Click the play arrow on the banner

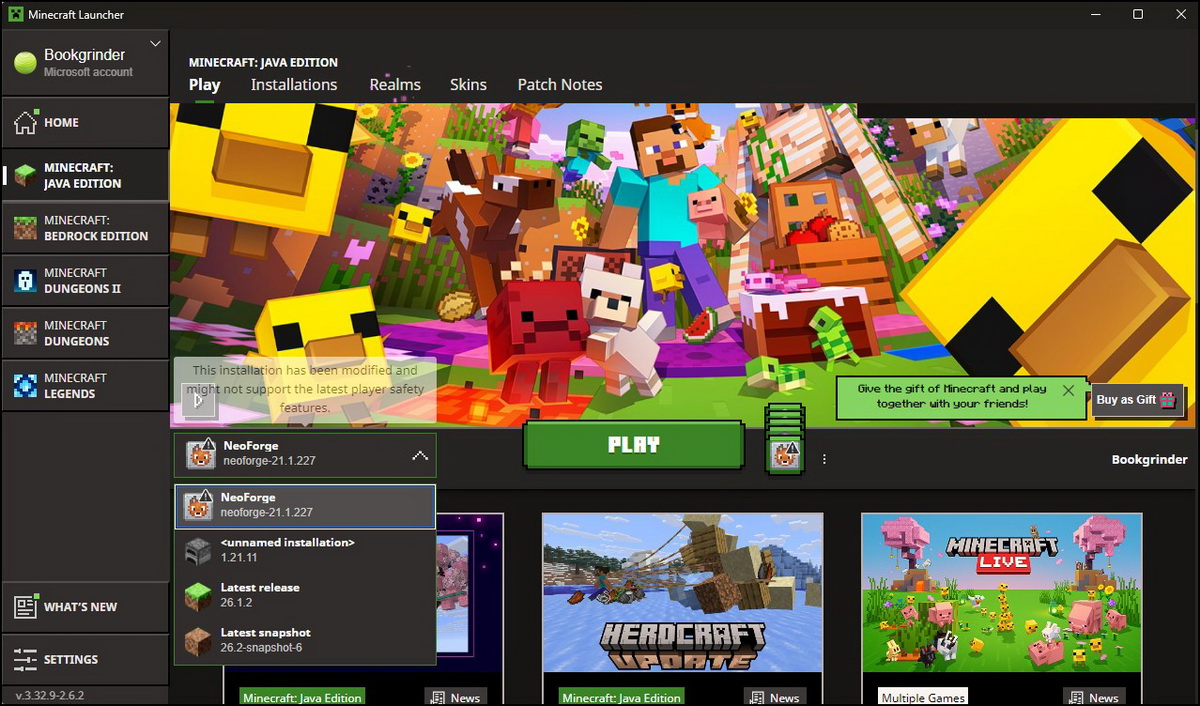[199, 400]
